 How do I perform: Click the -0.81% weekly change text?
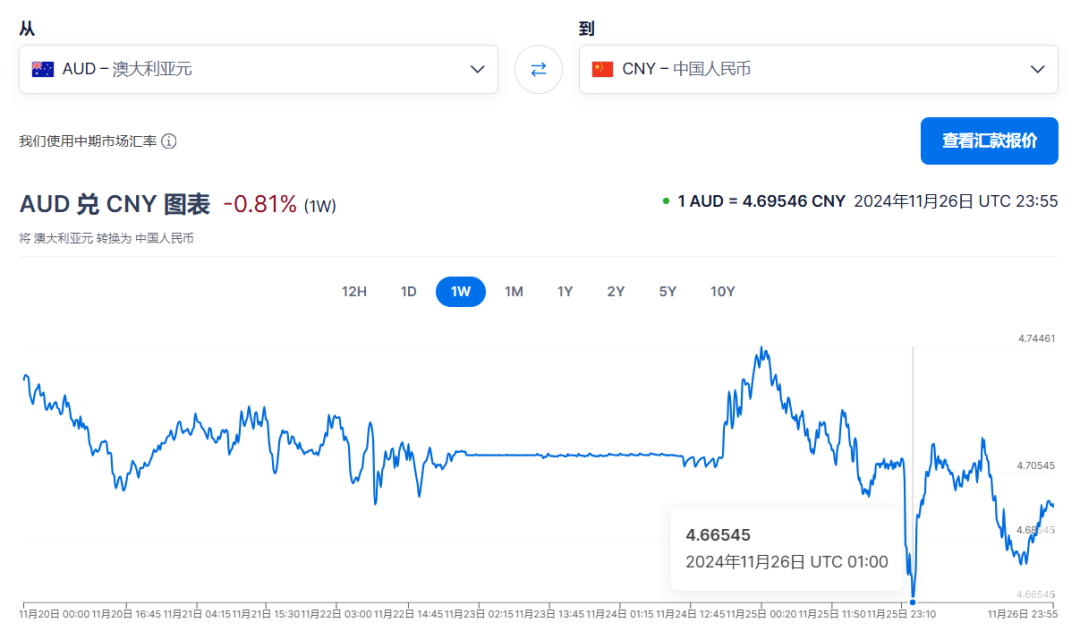[x=260, y=204]
